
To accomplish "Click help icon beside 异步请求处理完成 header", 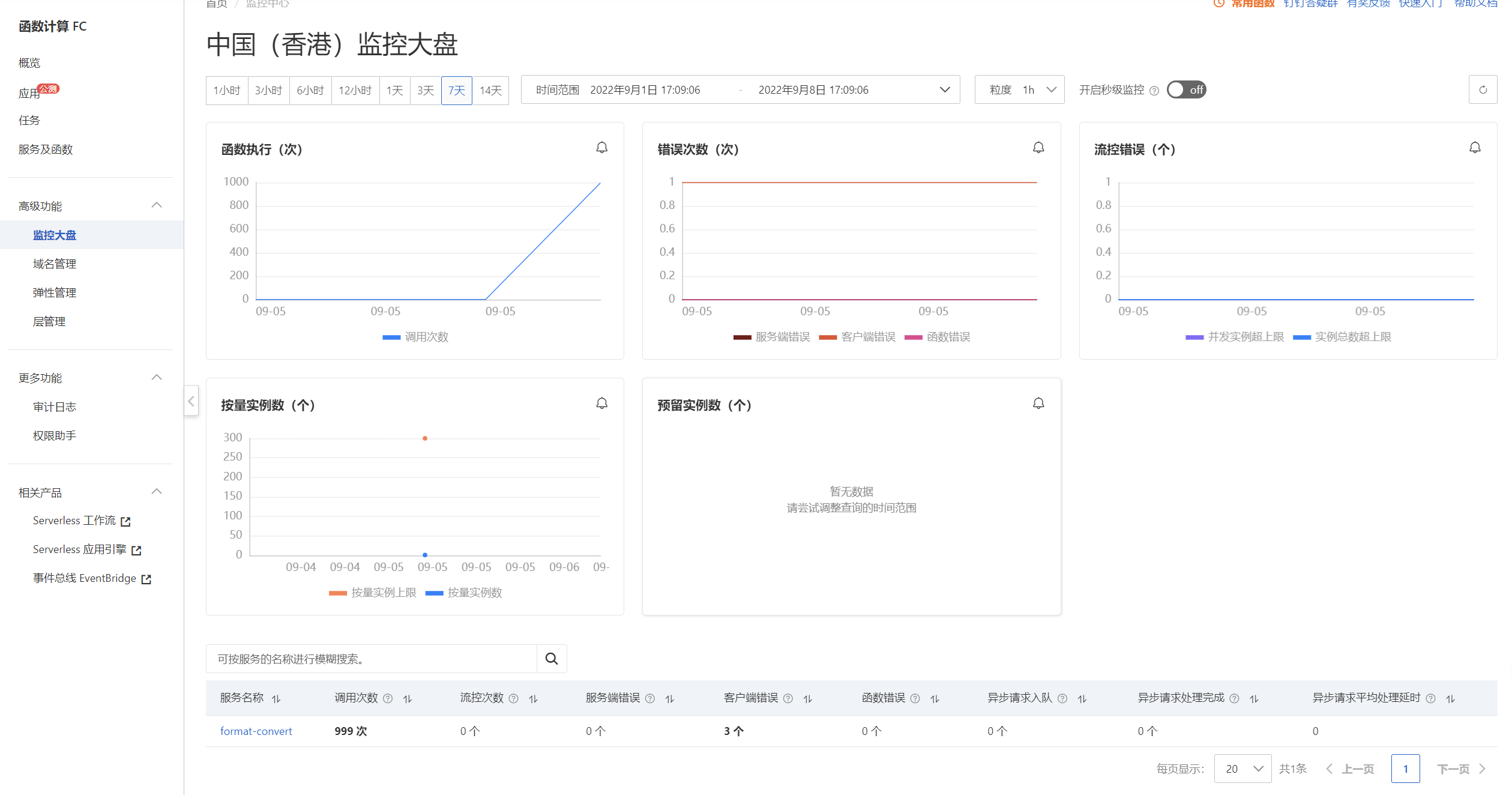I will (x=1234, y=698).
